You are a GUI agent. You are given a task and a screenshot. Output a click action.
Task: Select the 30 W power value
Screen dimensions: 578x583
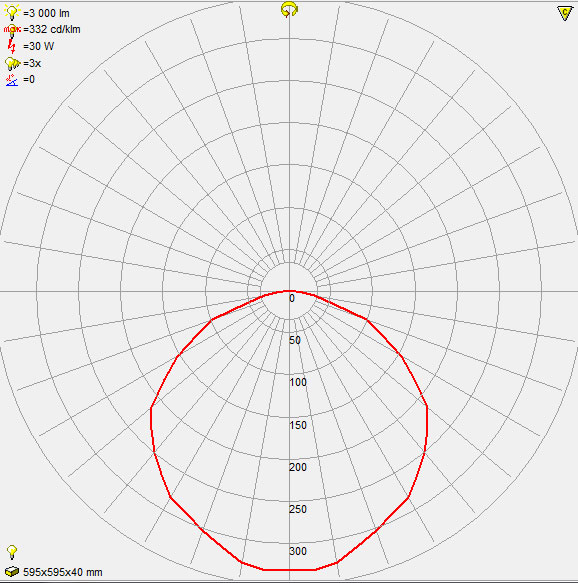pos(38,46)
